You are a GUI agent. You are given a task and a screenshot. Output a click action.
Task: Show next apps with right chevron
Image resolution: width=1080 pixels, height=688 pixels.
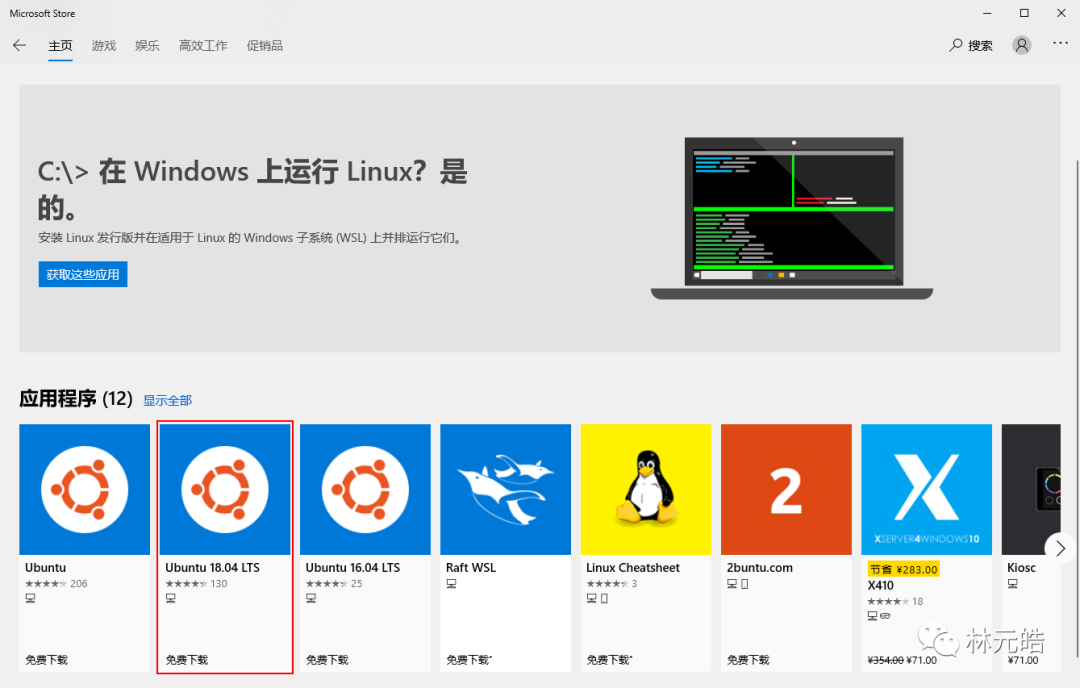click(x=1060, y=548)
